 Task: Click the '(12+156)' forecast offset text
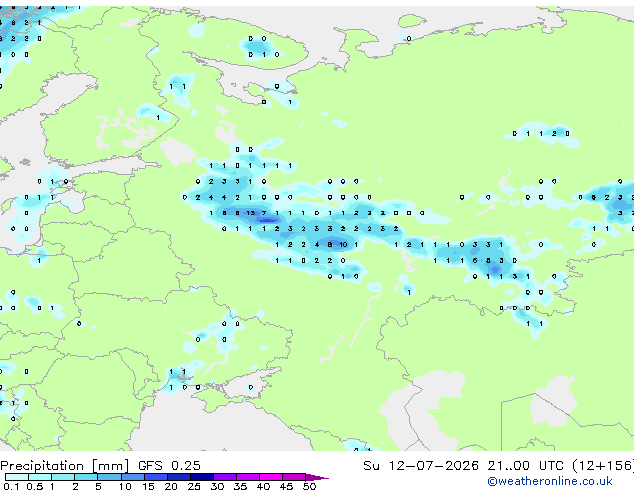click(602, 466)
